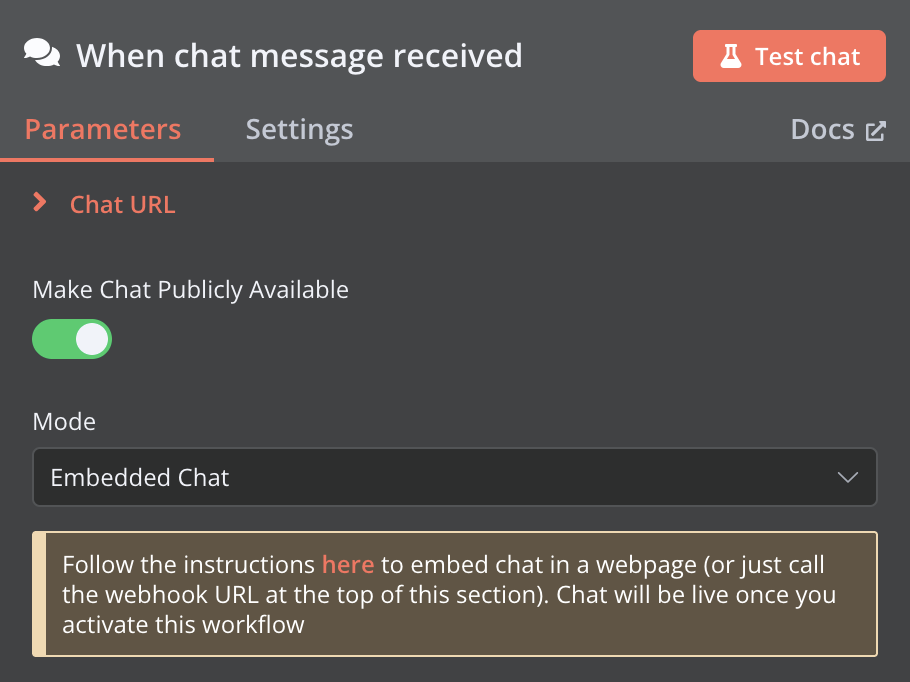Click the down arrow in the Mode field
910x682 pixels.
click(x=847, y=477)
